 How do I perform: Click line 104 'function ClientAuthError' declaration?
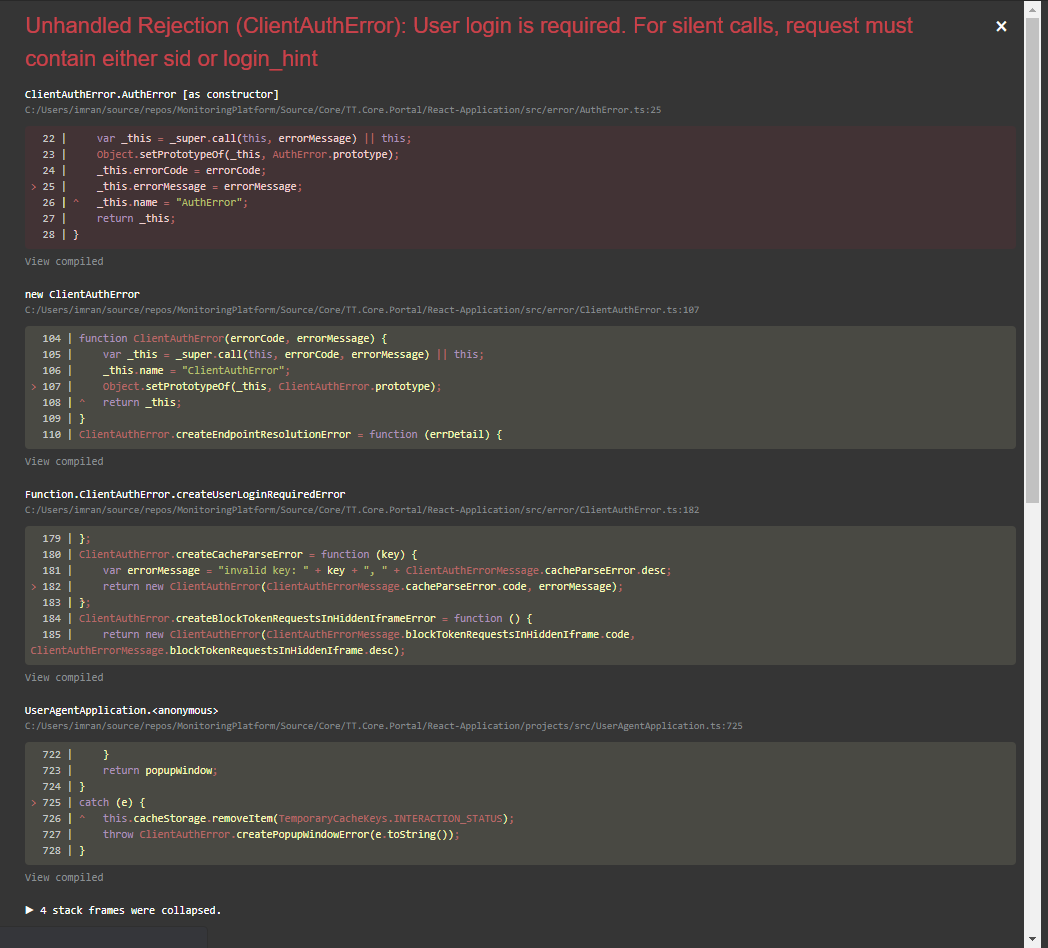click(233, 338)
